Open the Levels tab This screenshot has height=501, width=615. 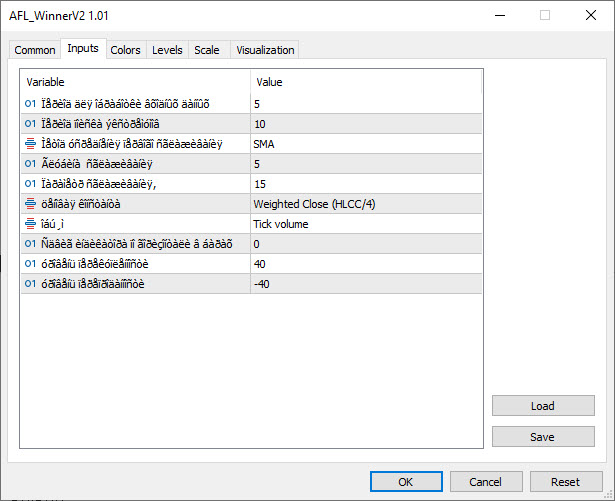coord(167,50)
